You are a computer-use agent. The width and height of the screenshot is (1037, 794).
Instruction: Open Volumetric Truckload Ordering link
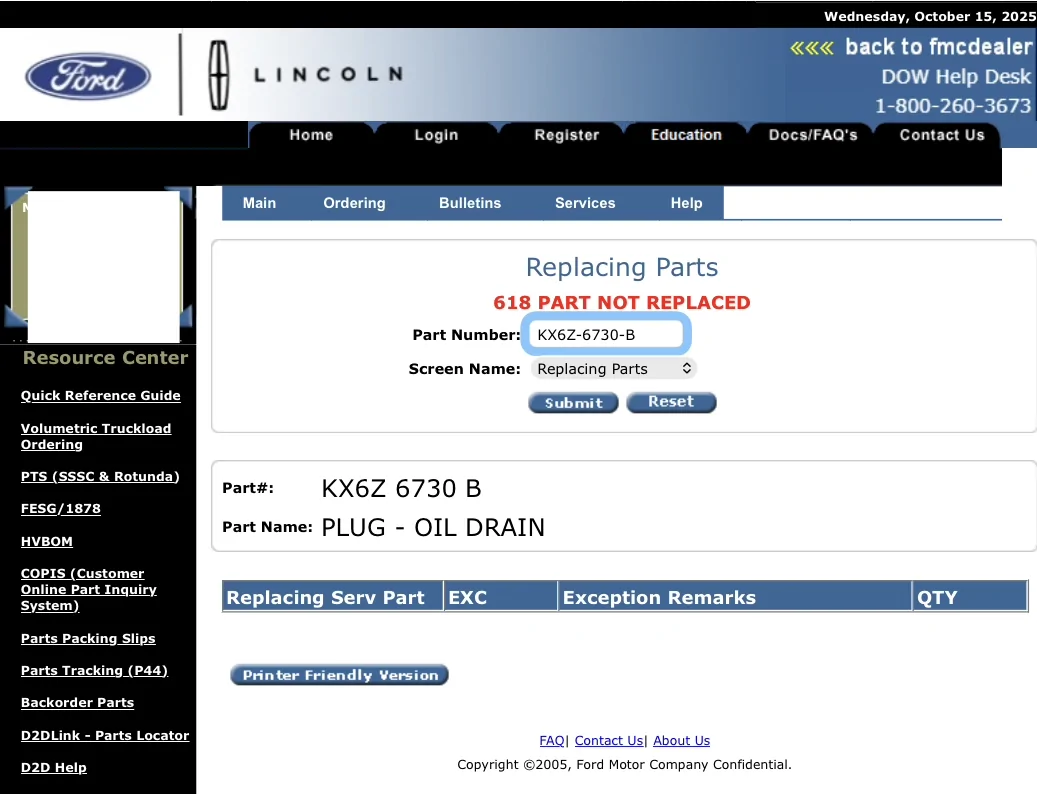(96, 436)
